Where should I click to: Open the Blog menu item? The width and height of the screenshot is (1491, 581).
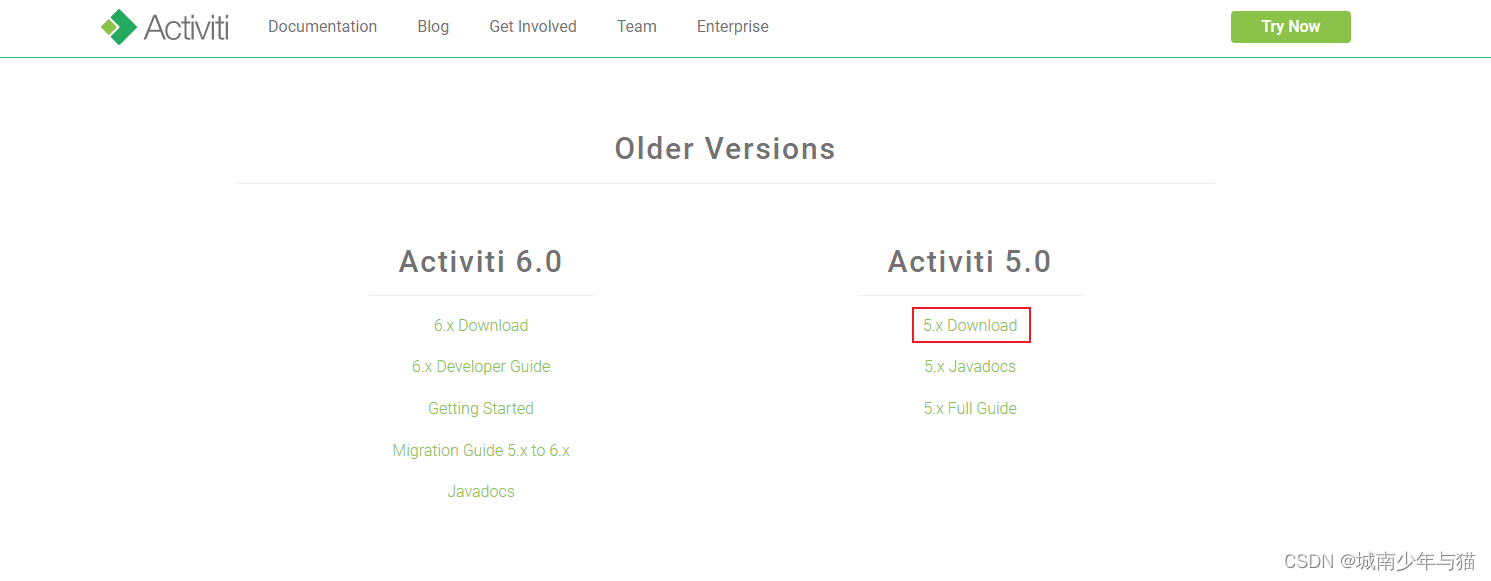click(x=433, y=27)
